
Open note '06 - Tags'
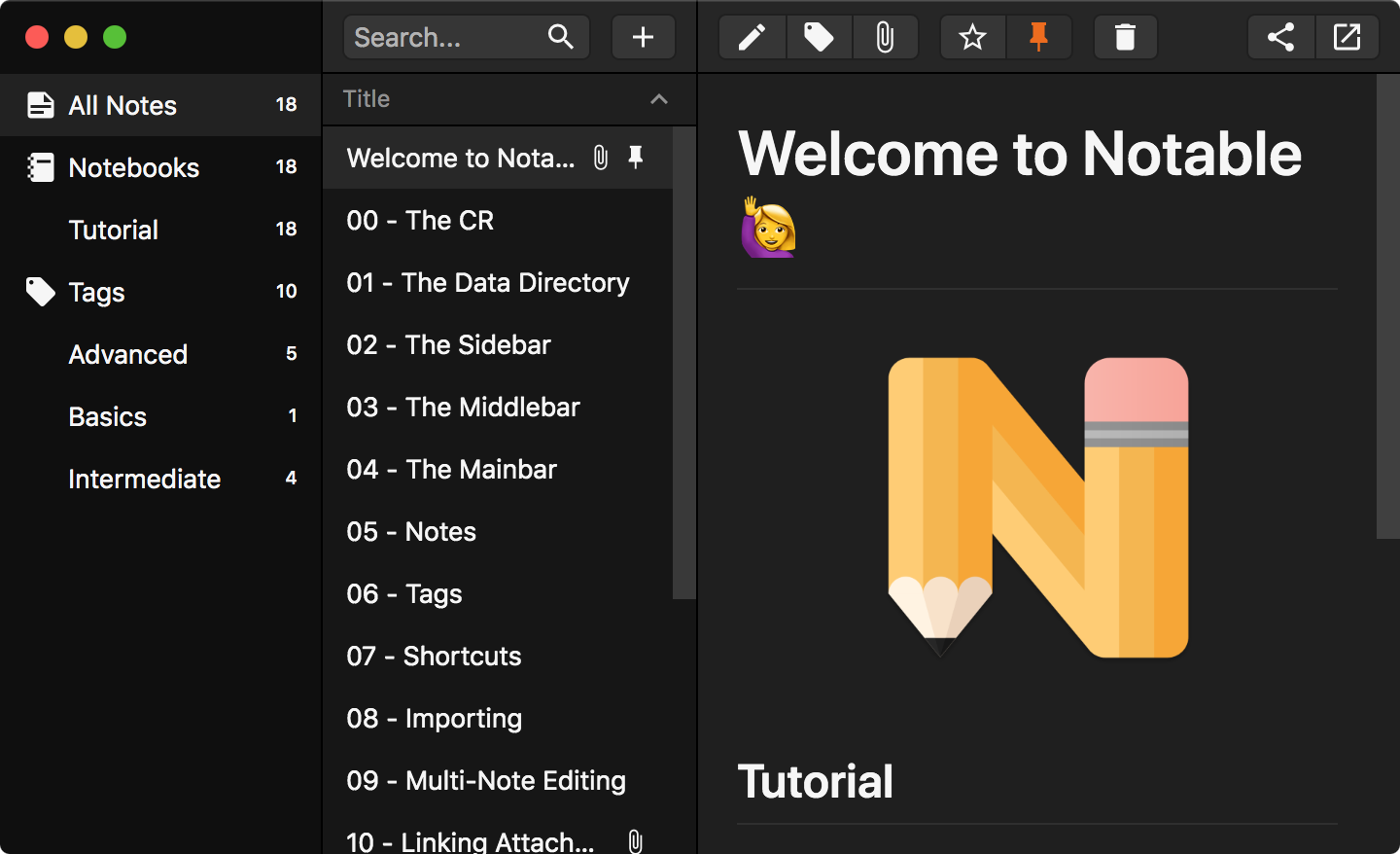click(x=498, y=593)
